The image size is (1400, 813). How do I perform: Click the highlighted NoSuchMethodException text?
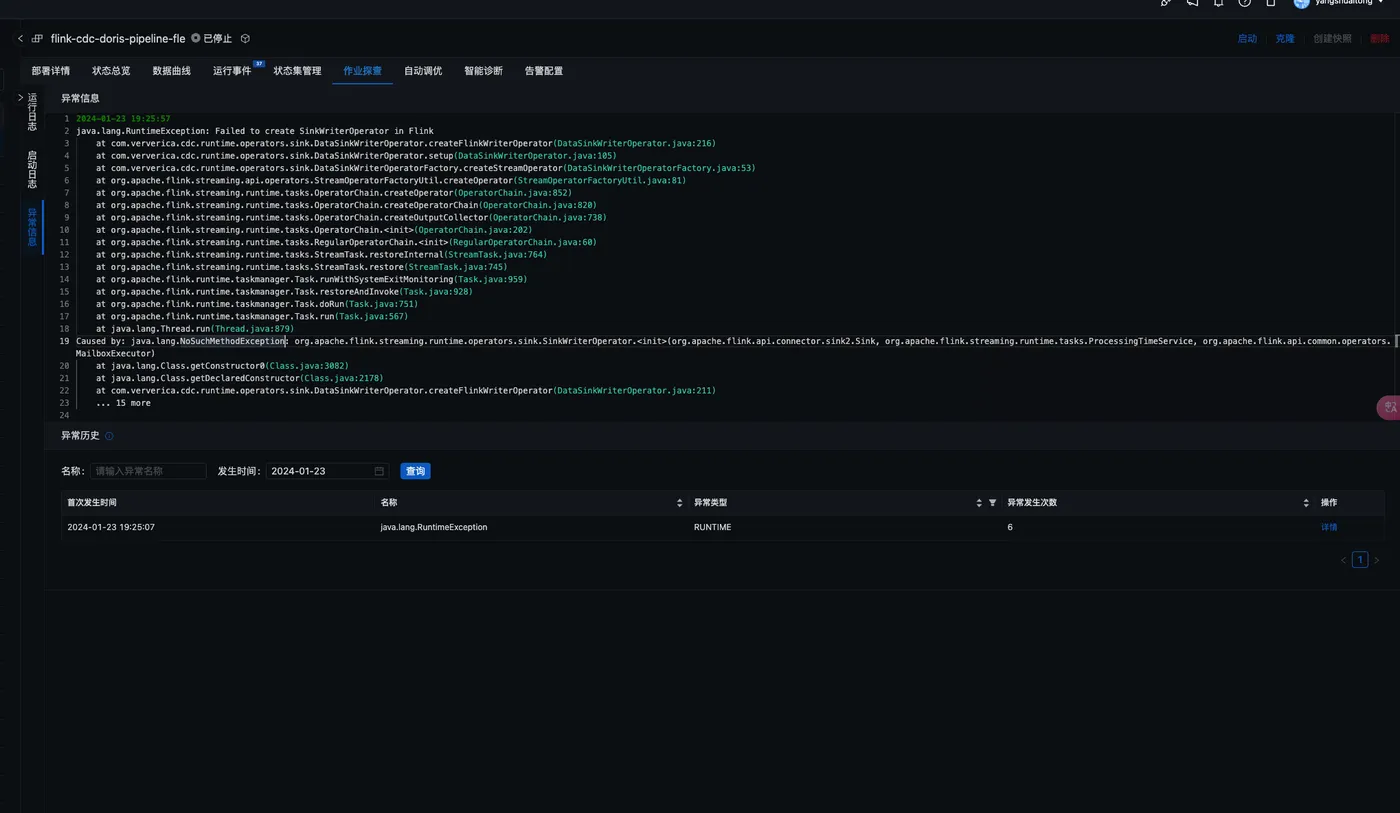[233, 341]
